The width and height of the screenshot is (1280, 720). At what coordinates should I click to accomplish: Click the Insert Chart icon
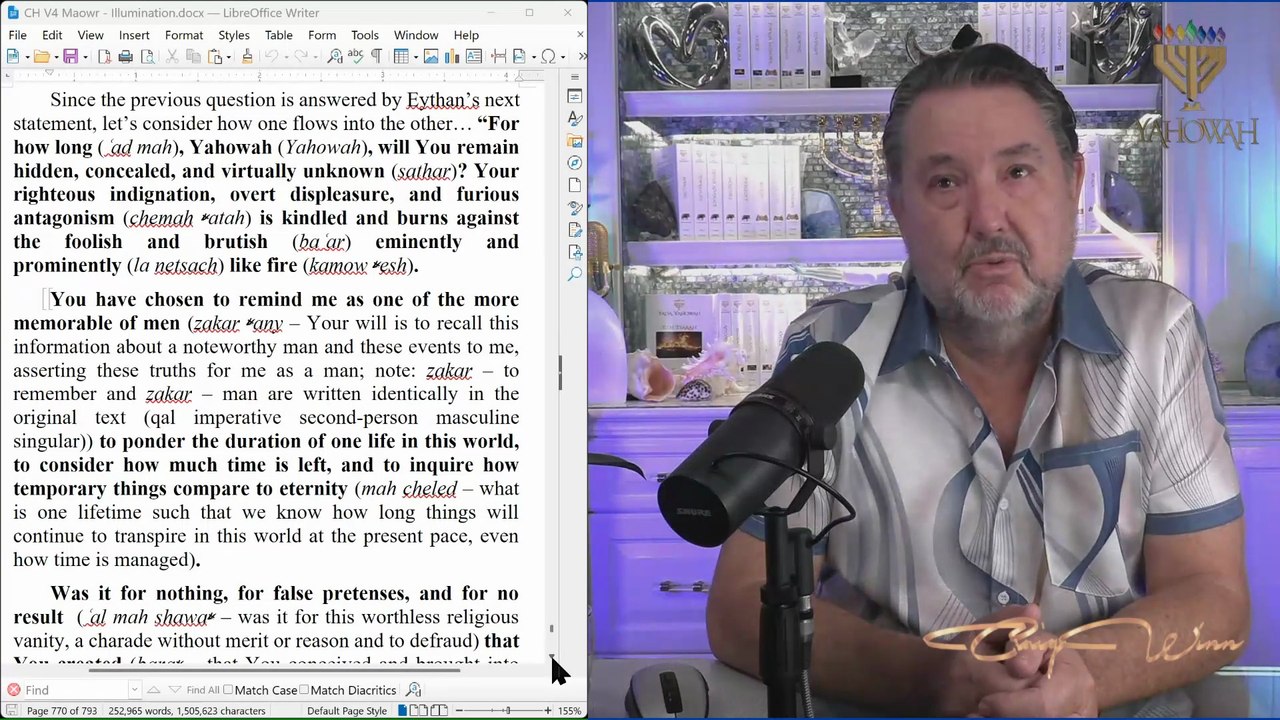tap(452, 56)
